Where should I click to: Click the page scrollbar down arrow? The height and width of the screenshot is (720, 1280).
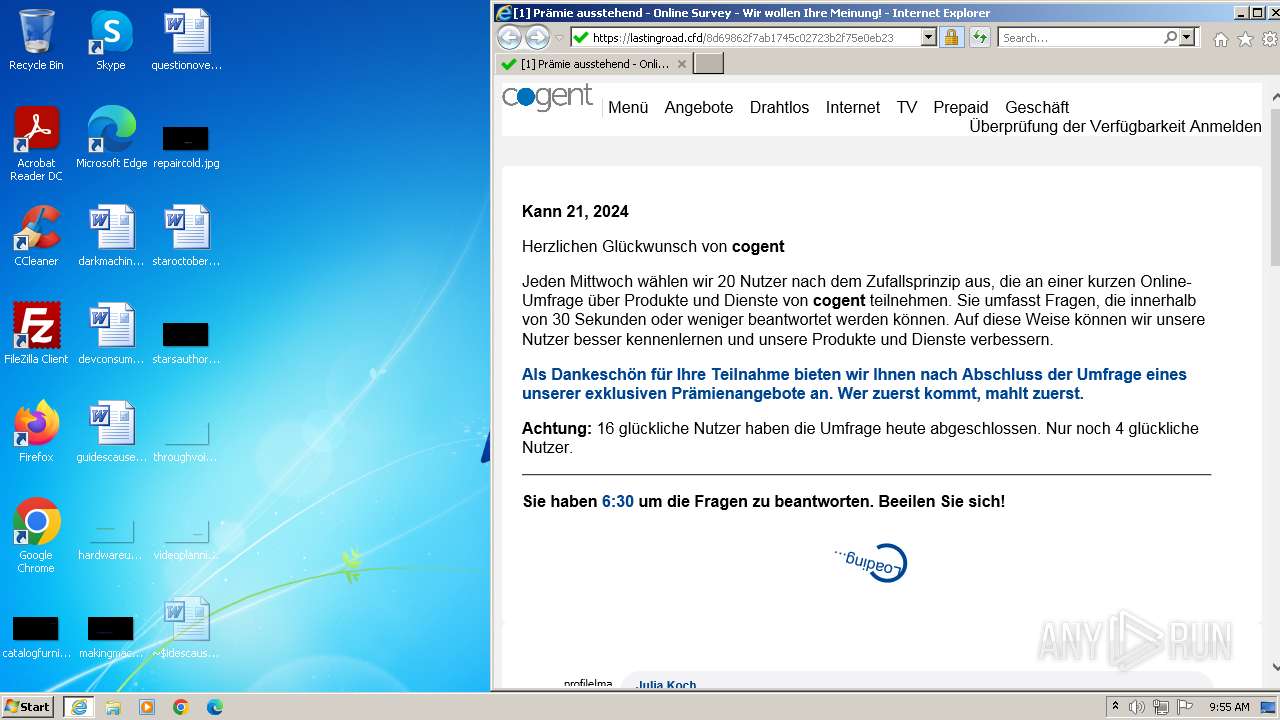coord(1275,667)
